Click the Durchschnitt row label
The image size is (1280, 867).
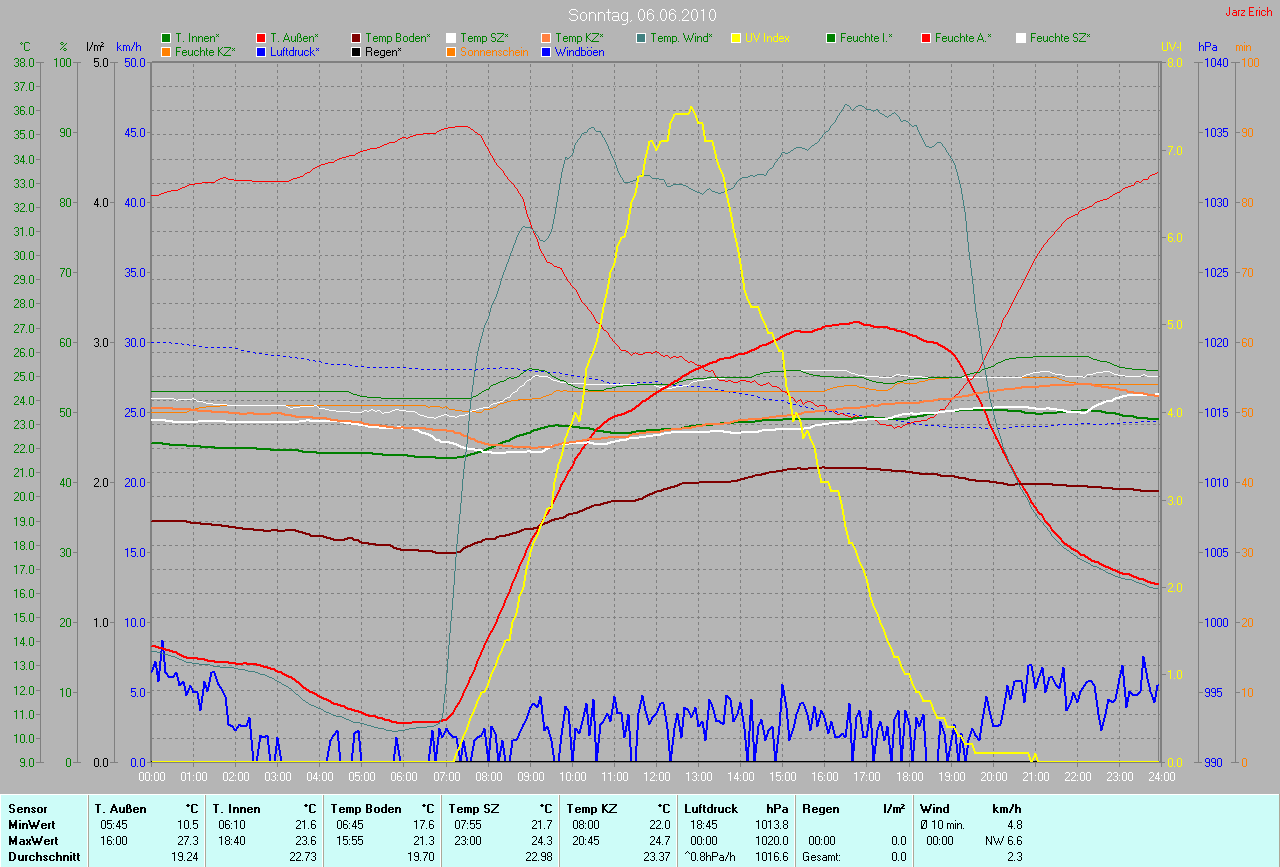point(43,857)
